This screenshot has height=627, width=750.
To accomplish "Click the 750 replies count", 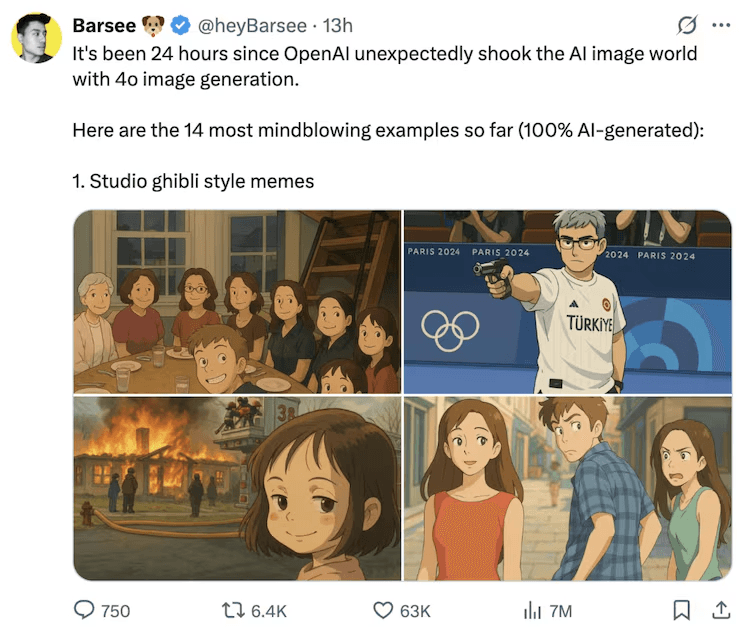I will point(115,611).
